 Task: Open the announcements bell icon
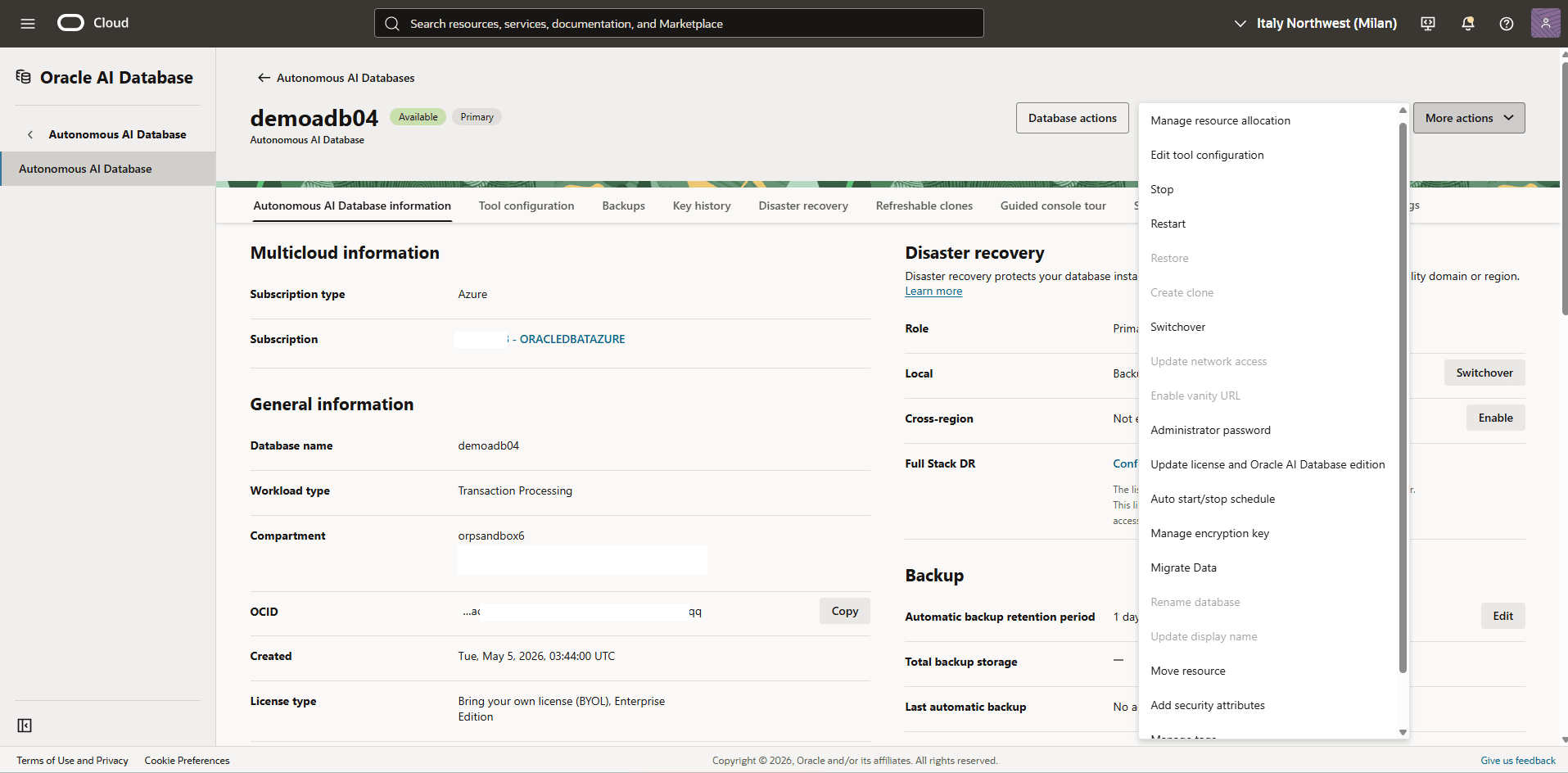1467,24
